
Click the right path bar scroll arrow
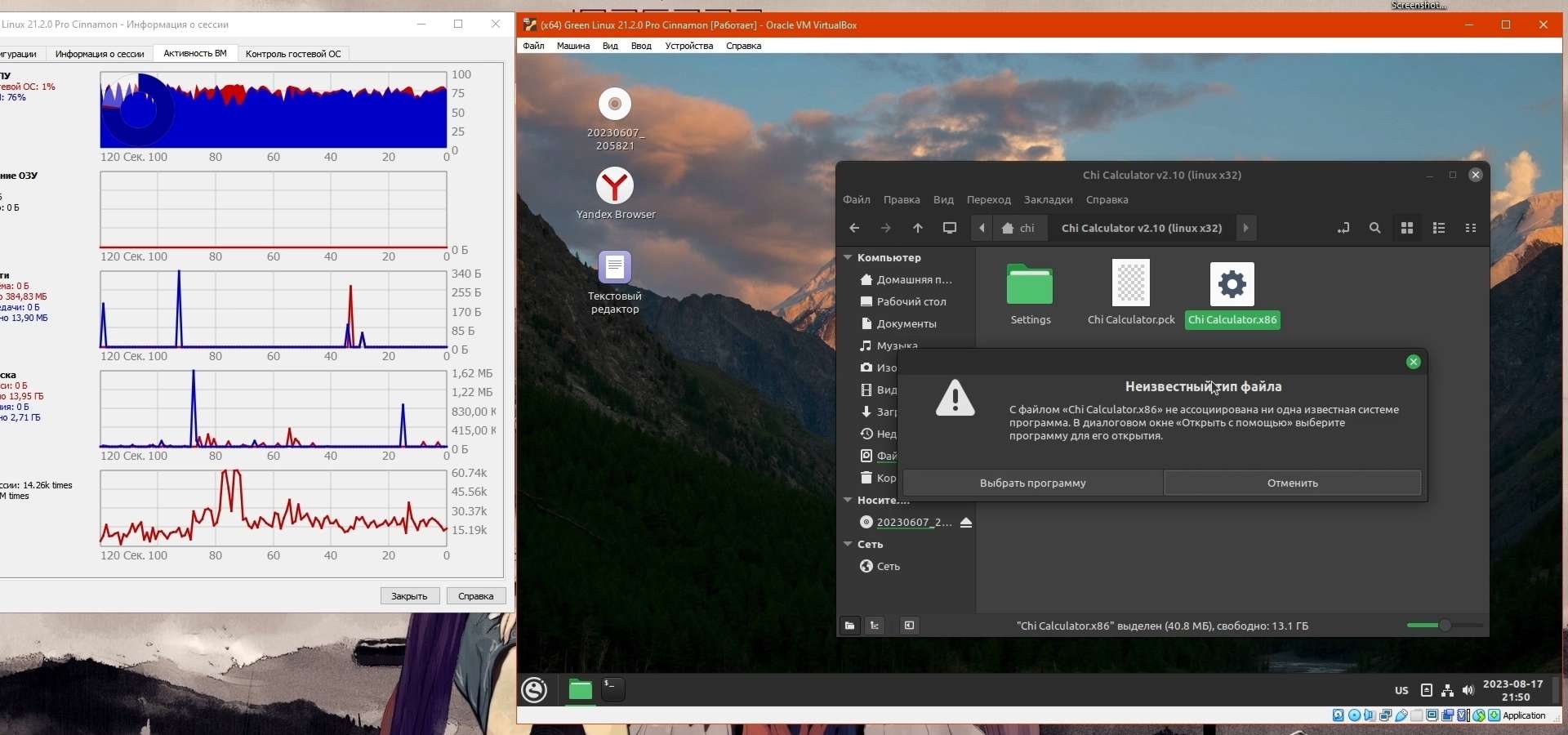pyautogui.click(x=1246, y=229)
